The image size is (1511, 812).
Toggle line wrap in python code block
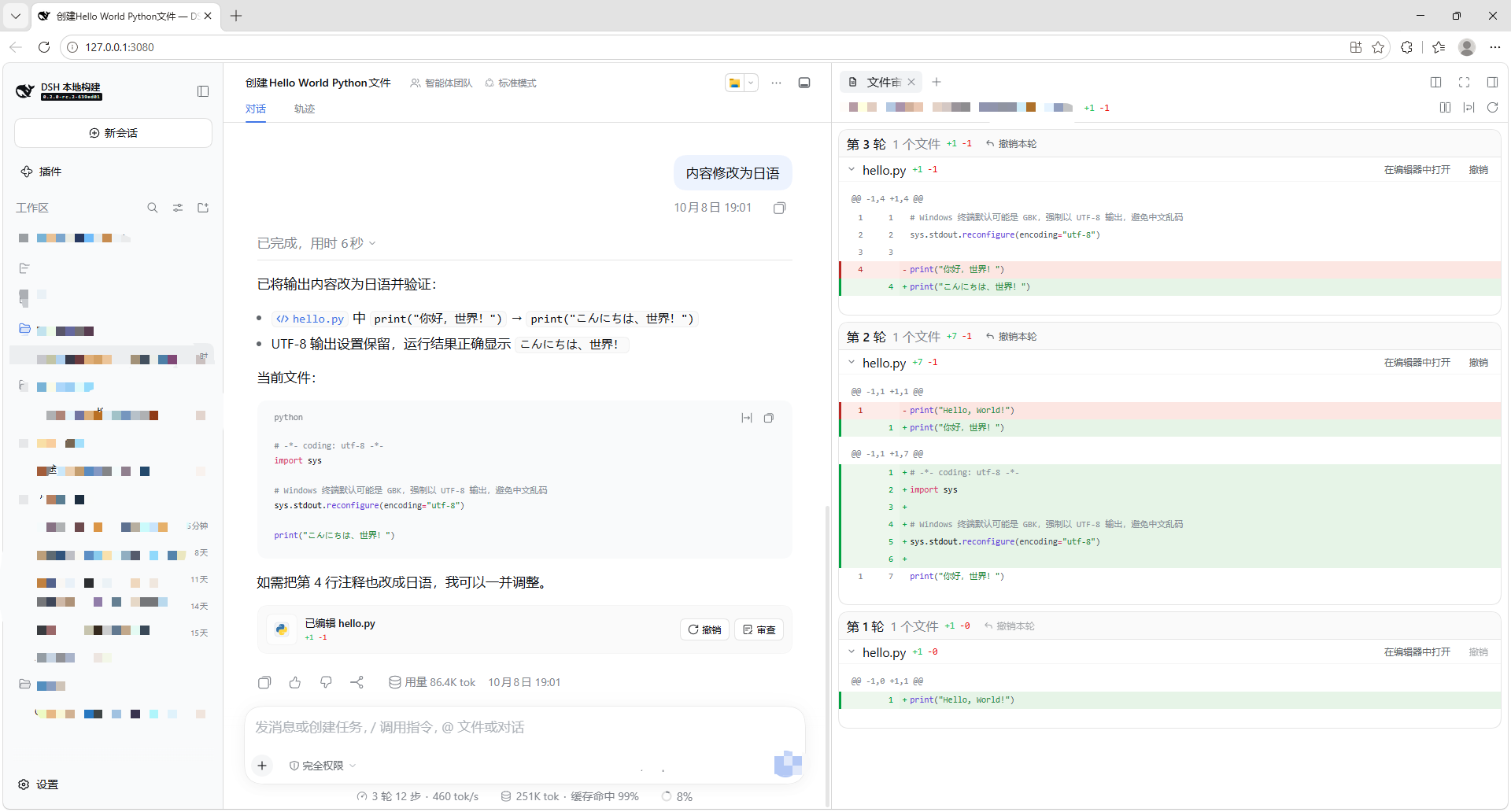click(747, 418)
